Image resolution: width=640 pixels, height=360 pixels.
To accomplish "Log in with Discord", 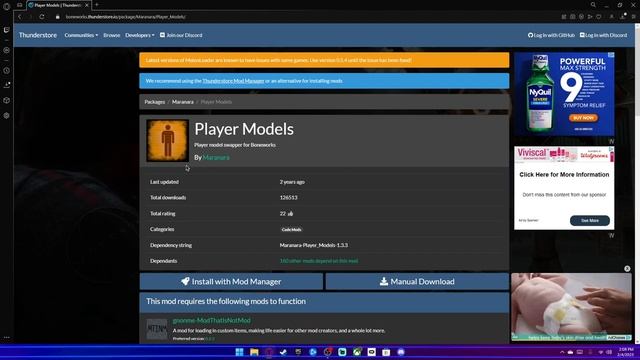I will [603, 35].
